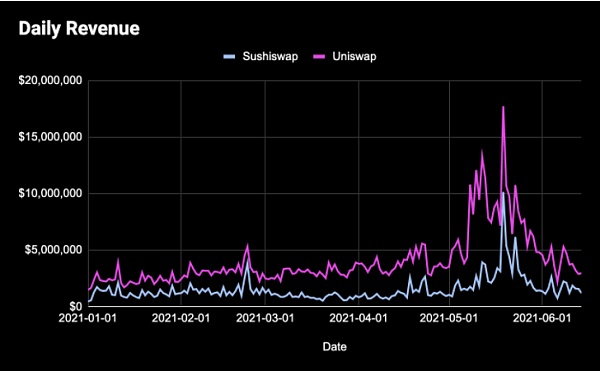The width and height of the screenshot is (600, 372).
Task: Click the Sushiswap legend color swatch
Action: coord(229,57)
